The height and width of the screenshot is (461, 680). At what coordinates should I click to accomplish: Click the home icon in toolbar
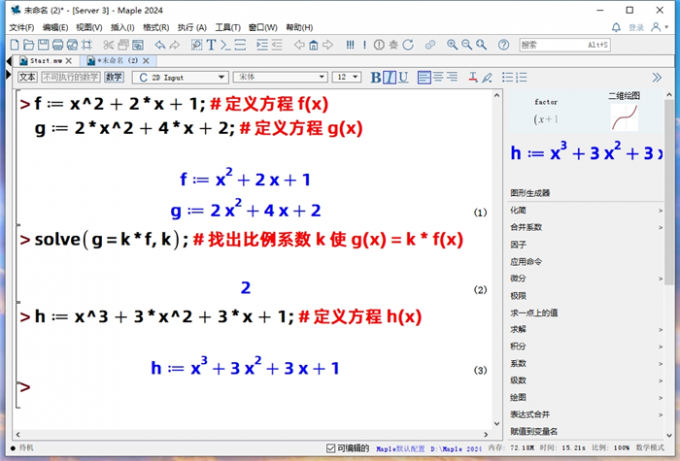[x=313, y=45]
